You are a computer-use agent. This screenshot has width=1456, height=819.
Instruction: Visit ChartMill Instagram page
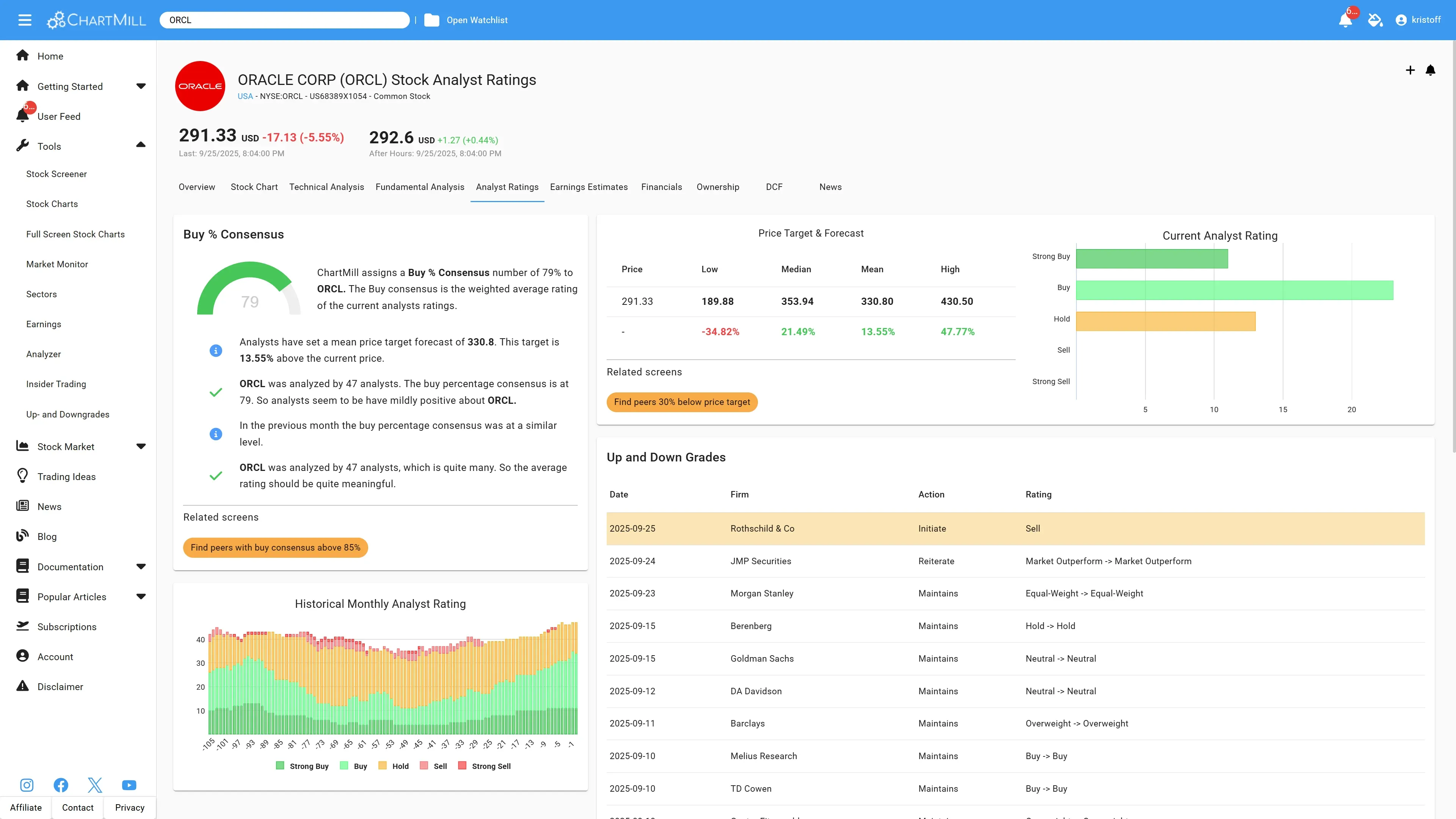(x=27, y=785)
